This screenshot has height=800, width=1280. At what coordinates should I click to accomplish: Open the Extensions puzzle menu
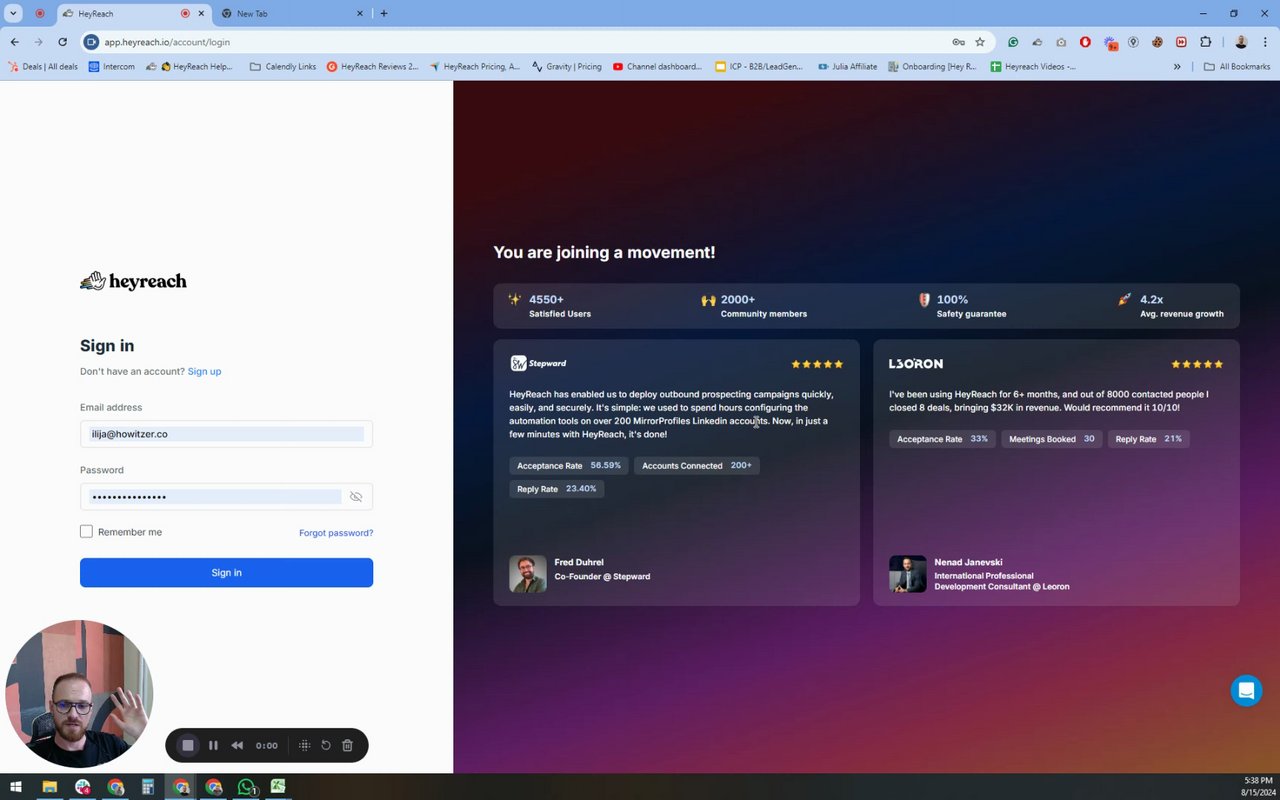coord(1205,42)
